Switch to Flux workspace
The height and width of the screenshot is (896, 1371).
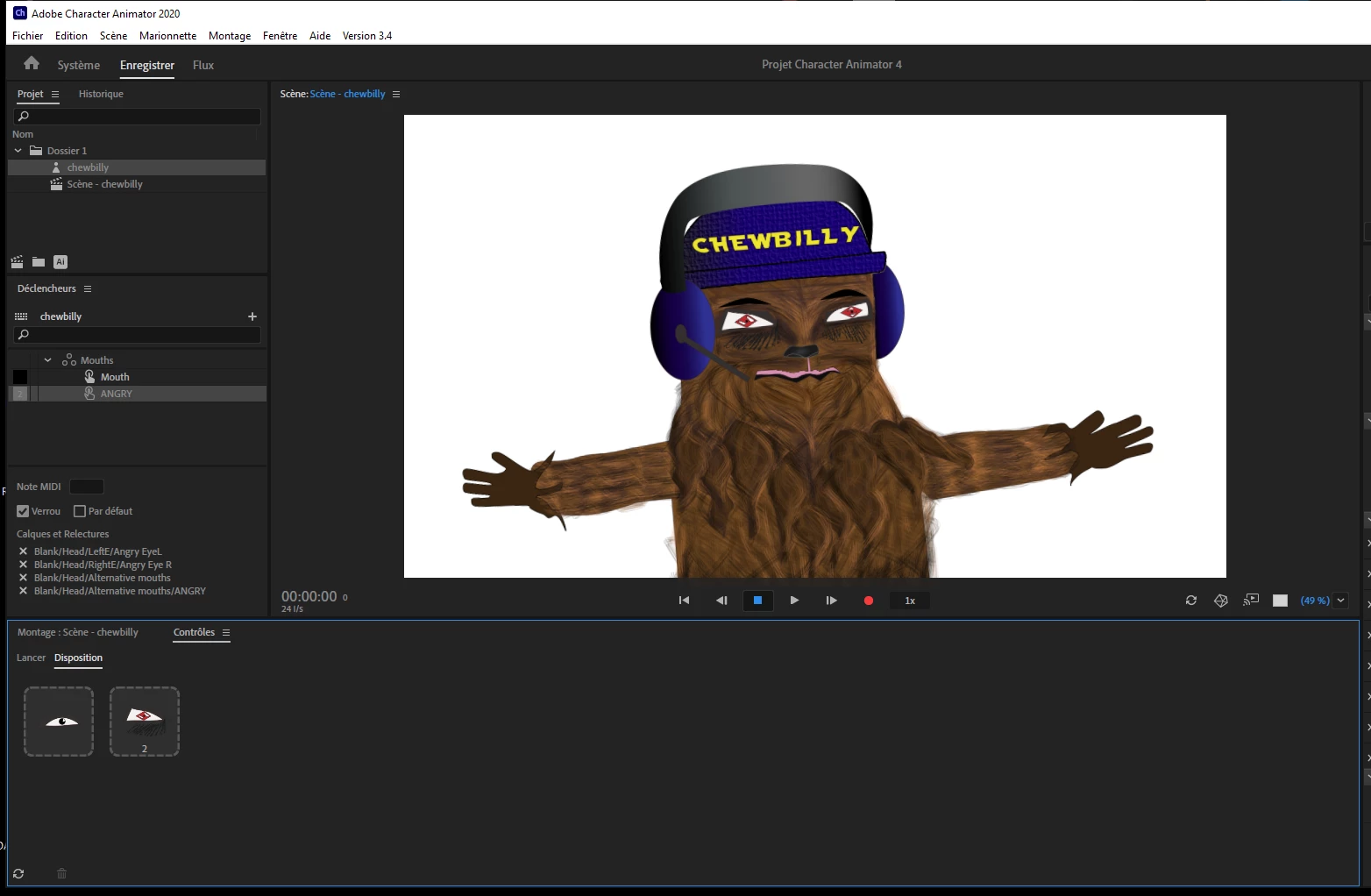[x=203, y=65]
